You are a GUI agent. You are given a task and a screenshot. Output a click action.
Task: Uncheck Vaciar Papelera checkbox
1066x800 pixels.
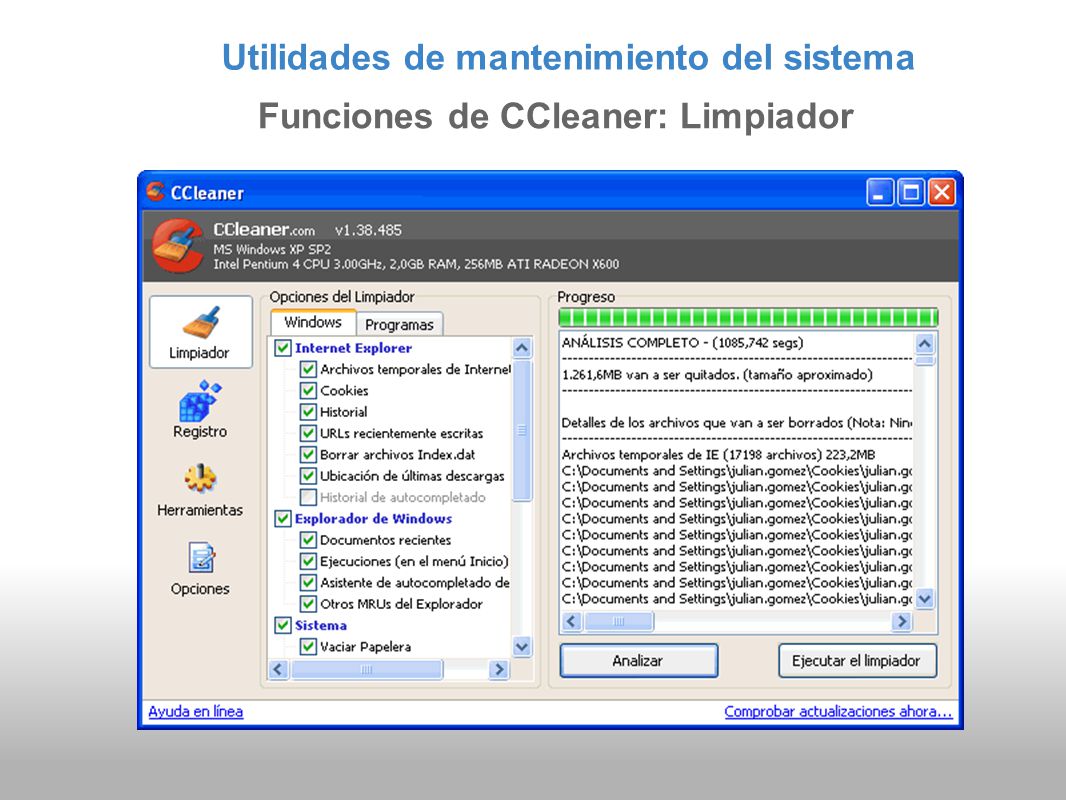(308, 646)
